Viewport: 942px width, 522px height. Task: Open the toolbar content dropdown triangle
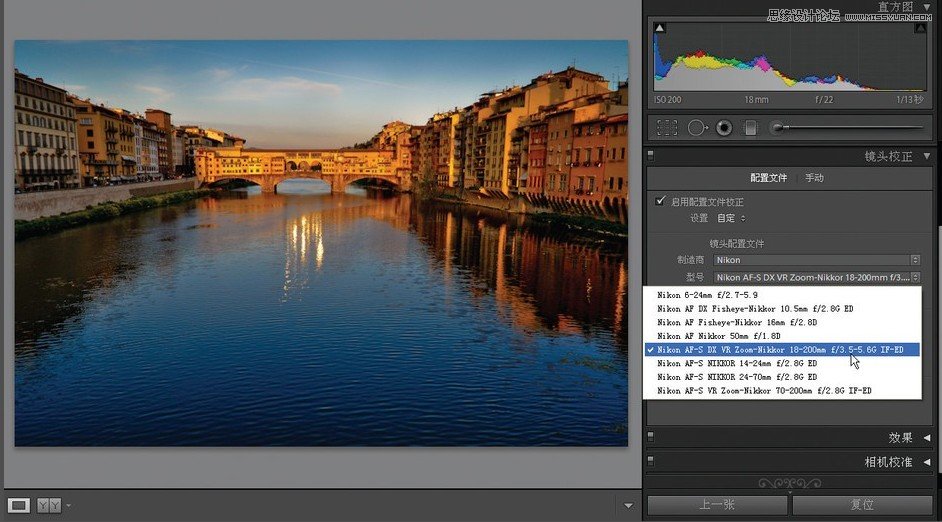point(628,506)
